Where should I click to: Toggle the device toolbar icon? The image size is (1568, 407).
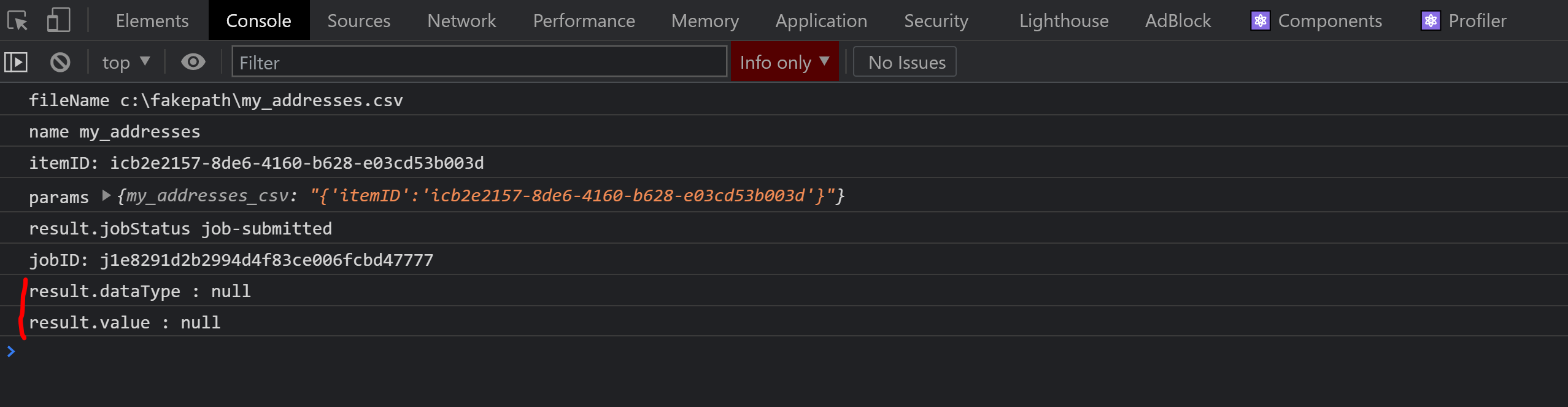click(x=58, y=21)
